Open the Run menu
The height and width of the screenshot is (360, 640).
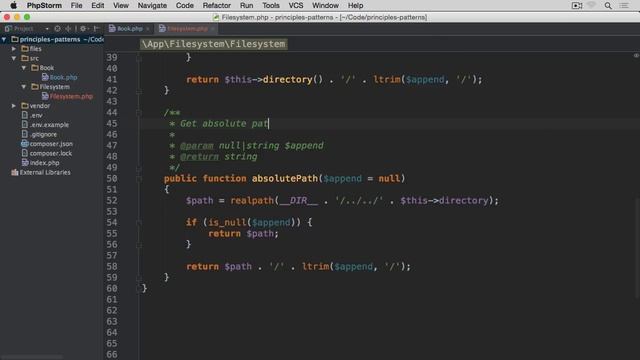(247, 5)
